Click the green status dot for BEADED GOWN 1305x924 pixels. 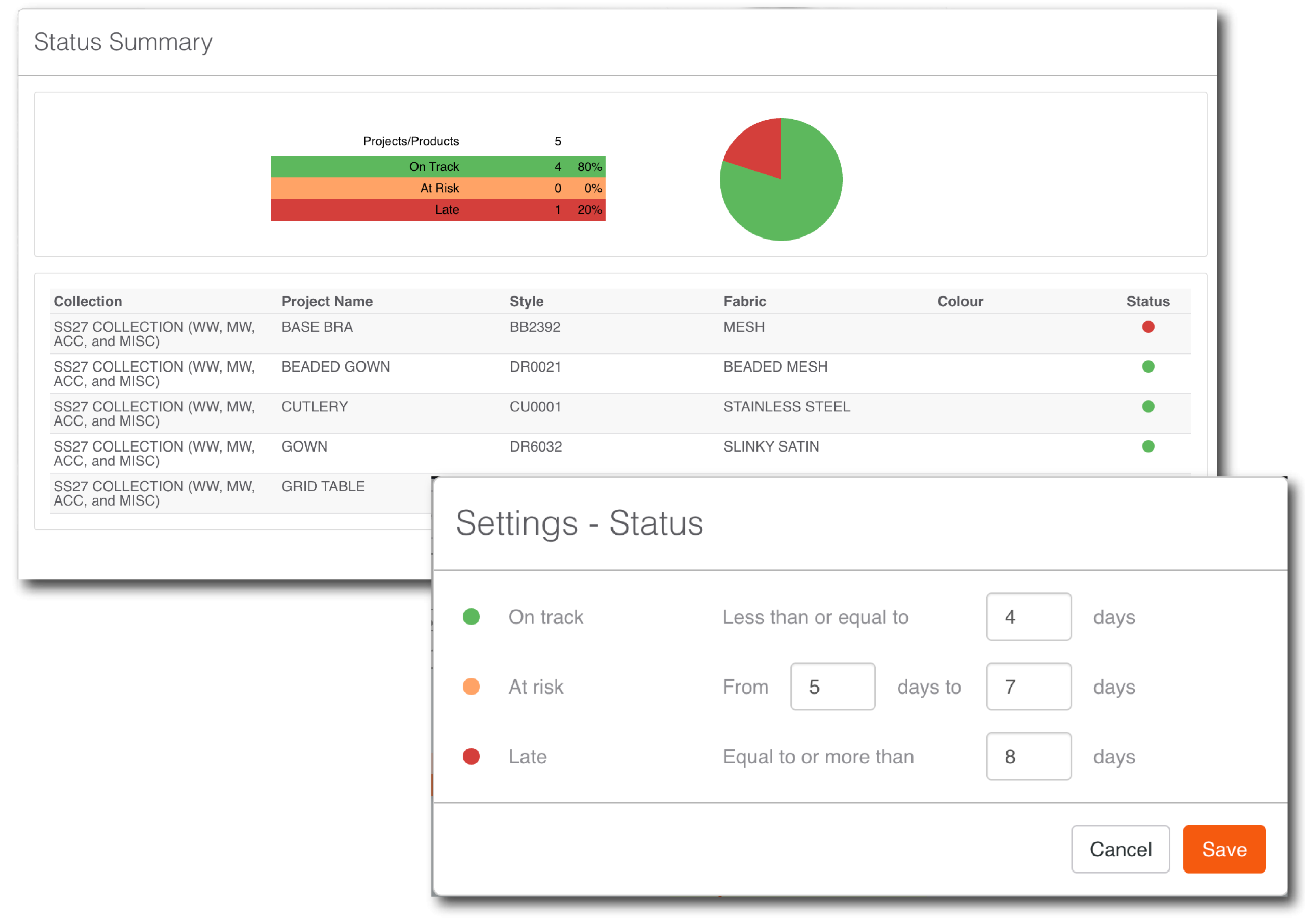coord(1148,366)
